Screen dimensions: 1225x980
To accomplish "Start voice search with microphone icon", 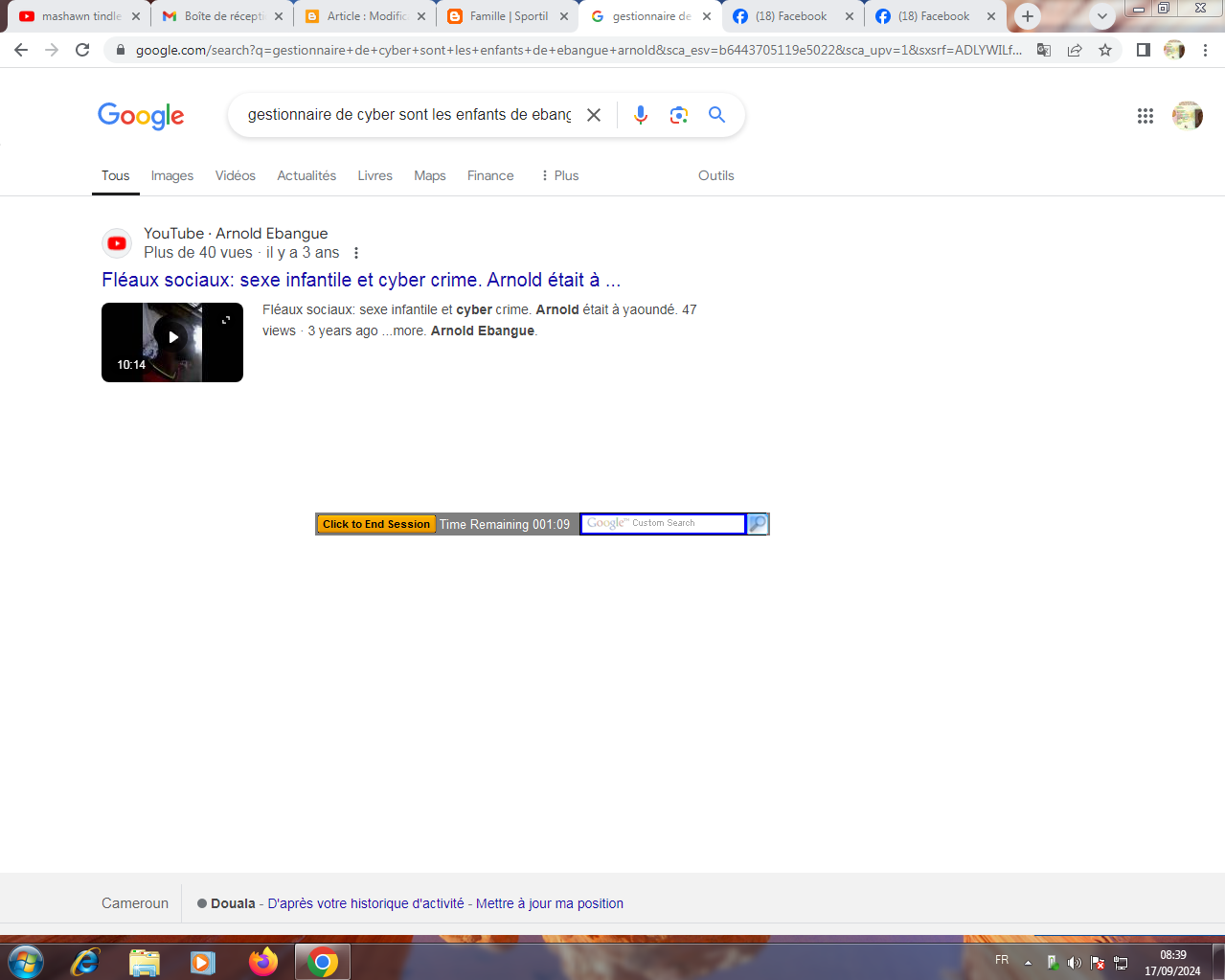I will (x=641, y=115).
